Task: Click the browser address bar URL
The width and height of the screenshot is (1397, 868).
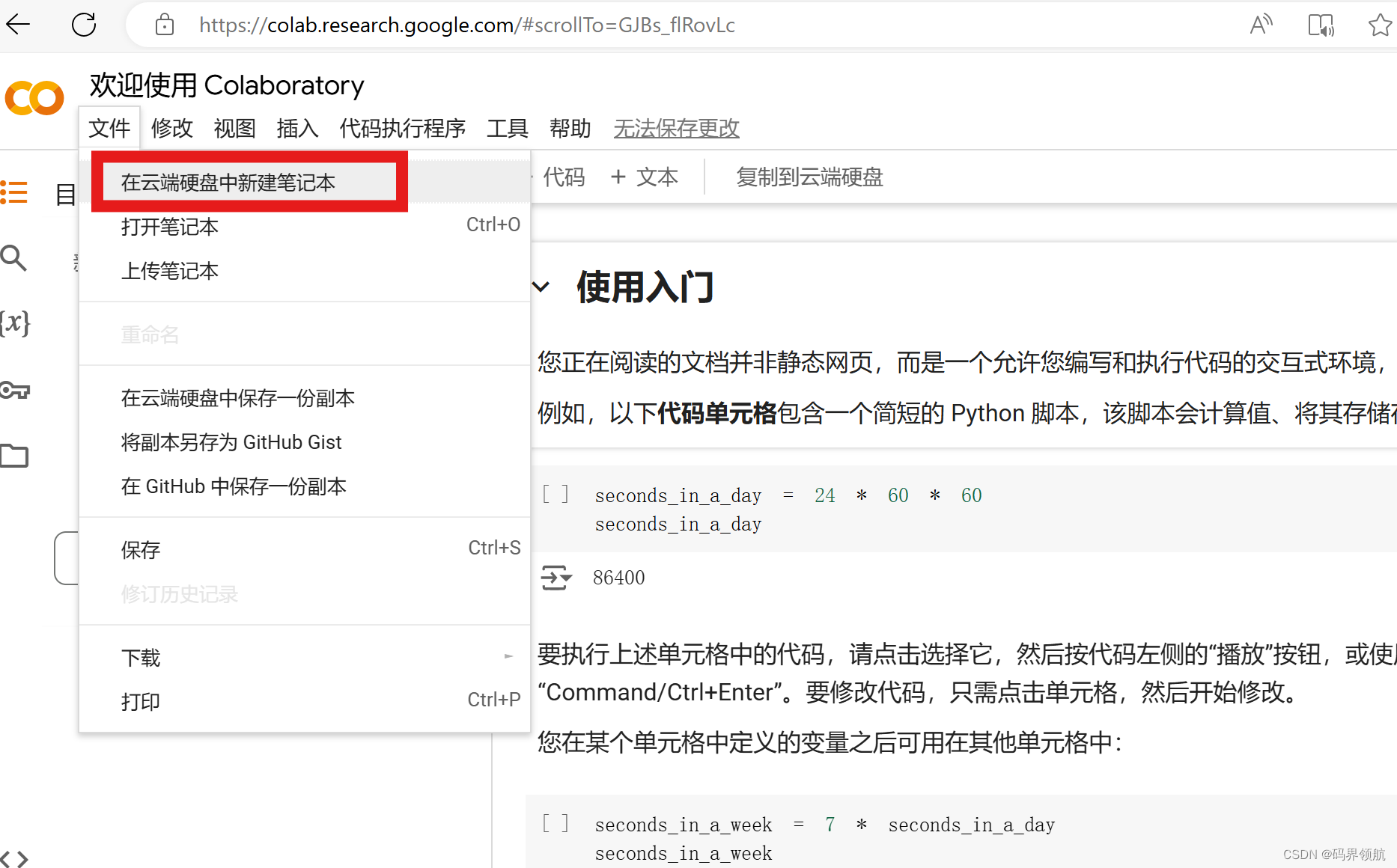Action: coord(467,25)
